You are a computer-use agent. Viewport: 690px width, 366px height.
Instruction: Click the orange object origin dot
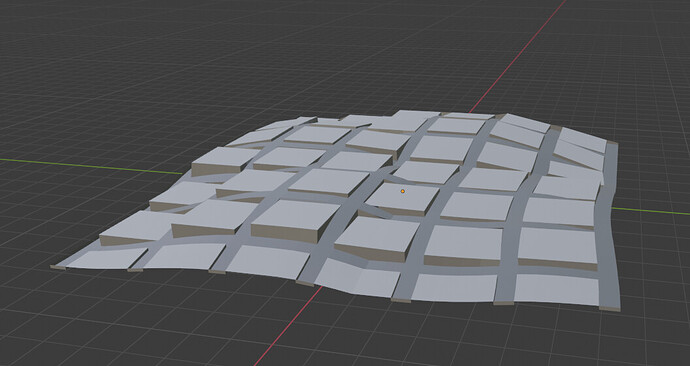(403, 191)
